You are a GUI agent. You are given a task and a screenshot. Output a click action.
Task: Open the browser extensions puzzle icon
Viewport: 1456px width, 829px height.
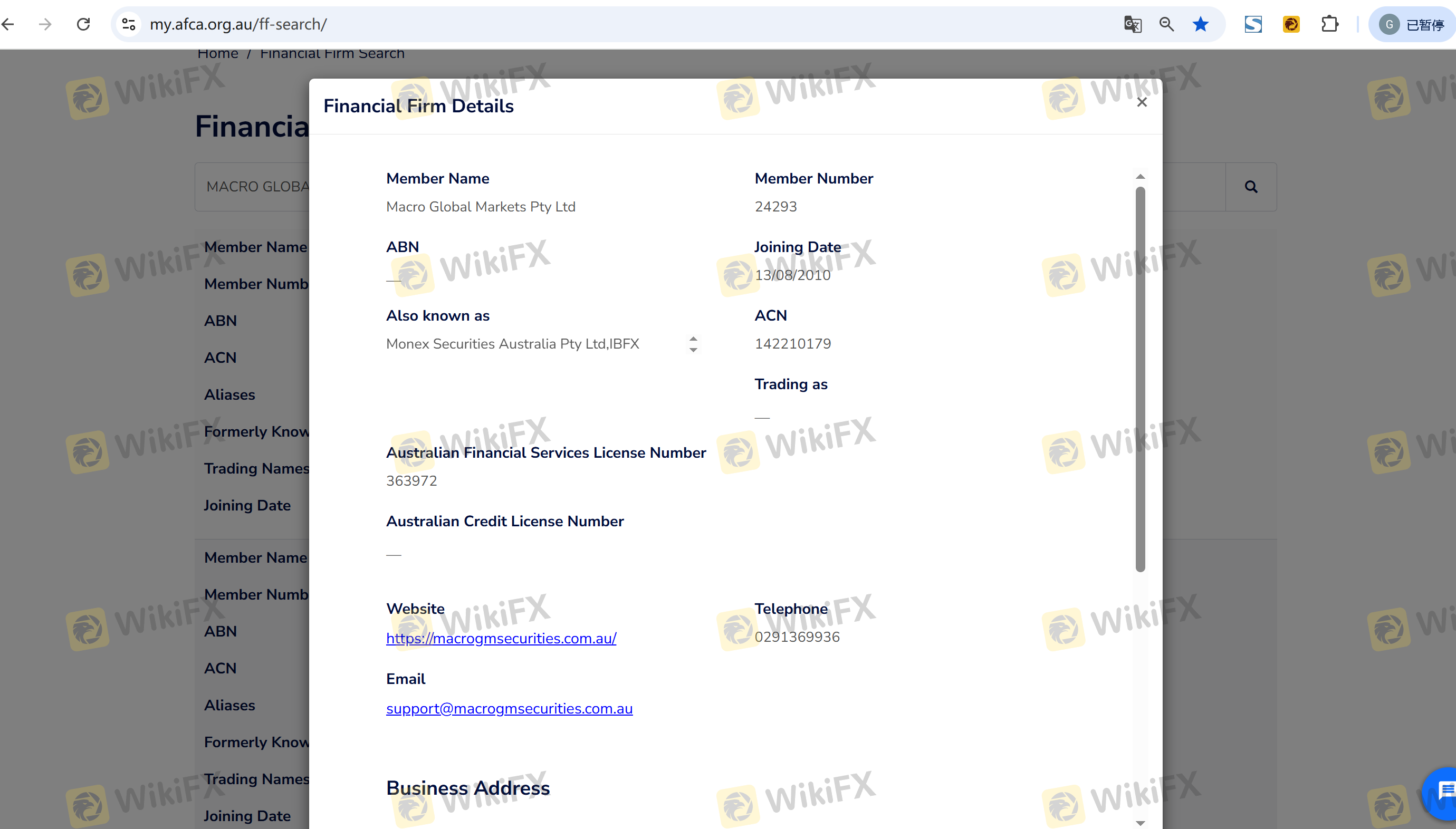1329,24
